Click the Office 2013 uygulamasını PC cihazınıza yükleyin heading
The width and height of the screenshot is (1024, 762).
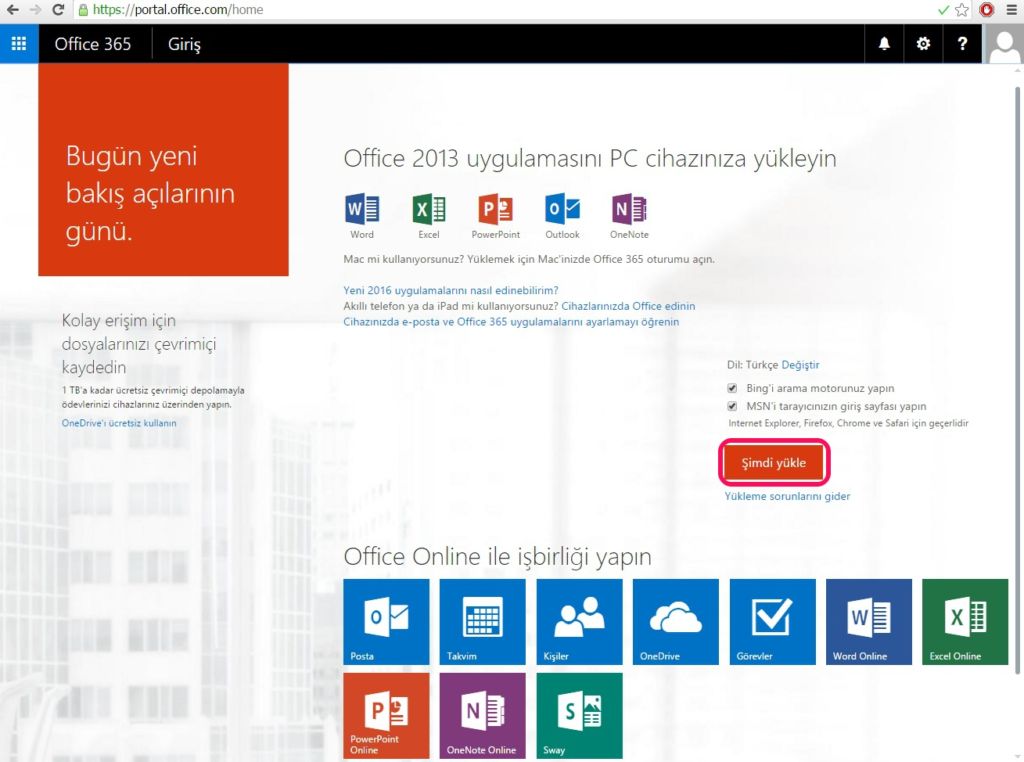(590, 159)
